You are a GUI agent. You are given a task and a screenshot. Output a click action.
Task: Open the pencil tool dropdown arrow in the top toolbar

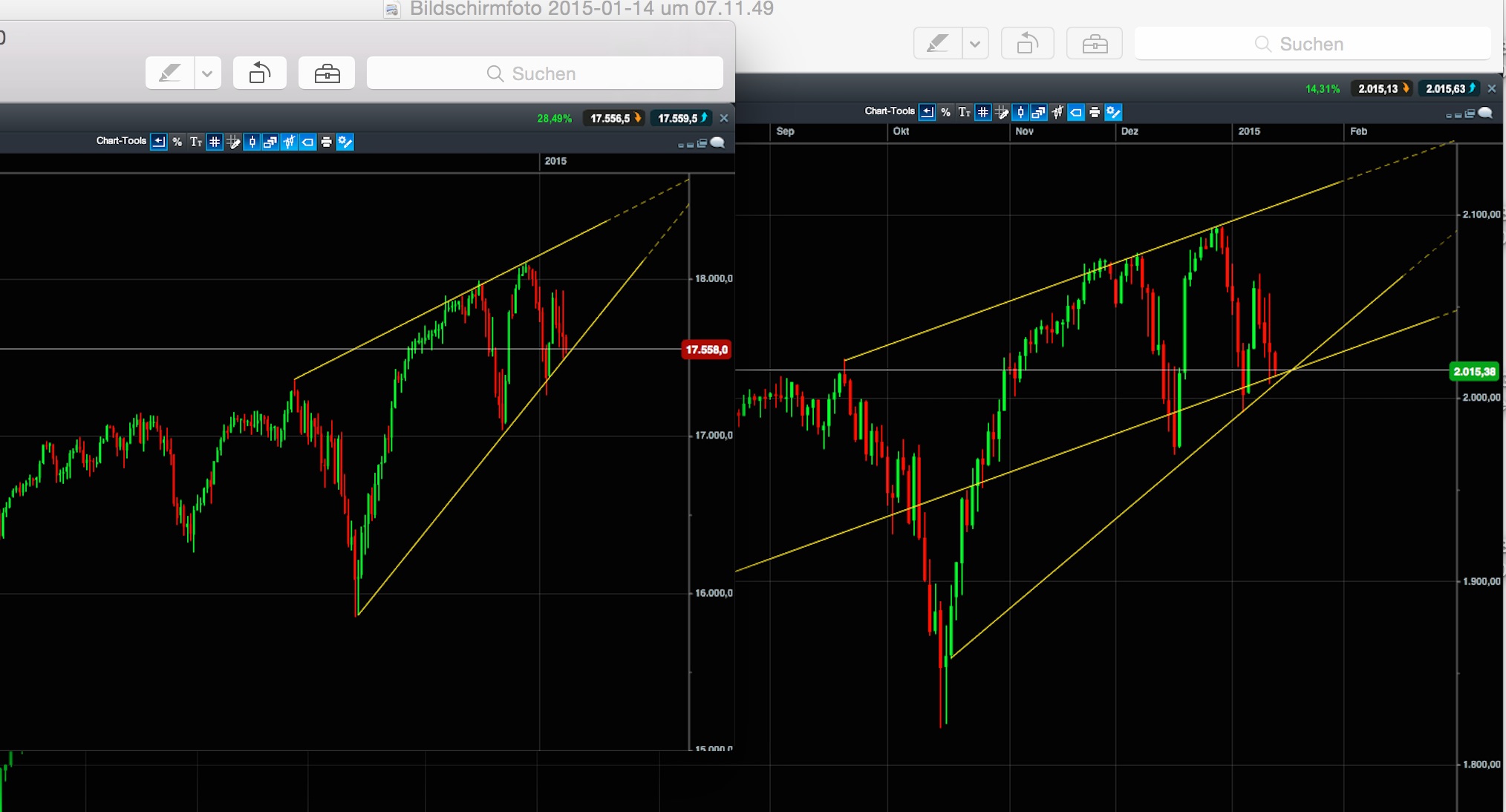pyautogui.click(x=207, y=73)
